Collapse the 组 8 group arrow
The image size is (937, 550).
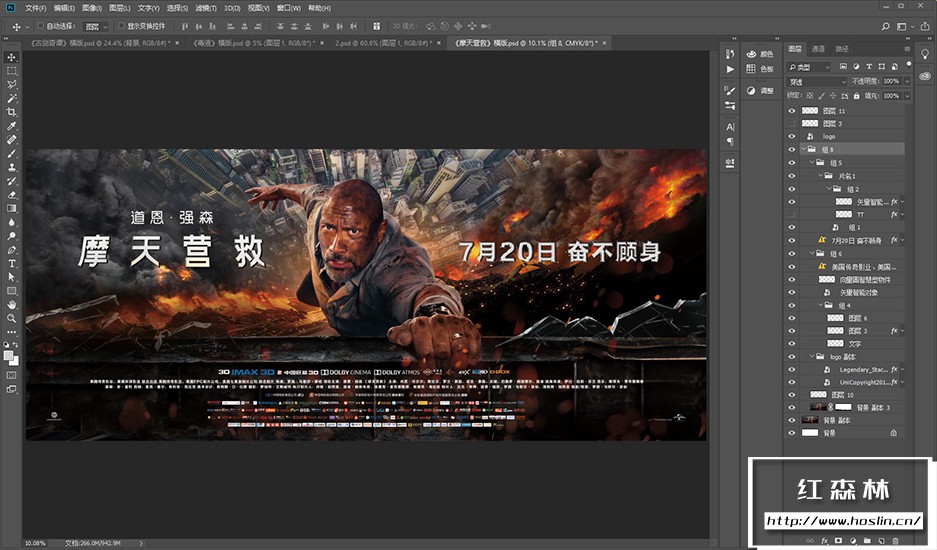click(x=804, y=149)
